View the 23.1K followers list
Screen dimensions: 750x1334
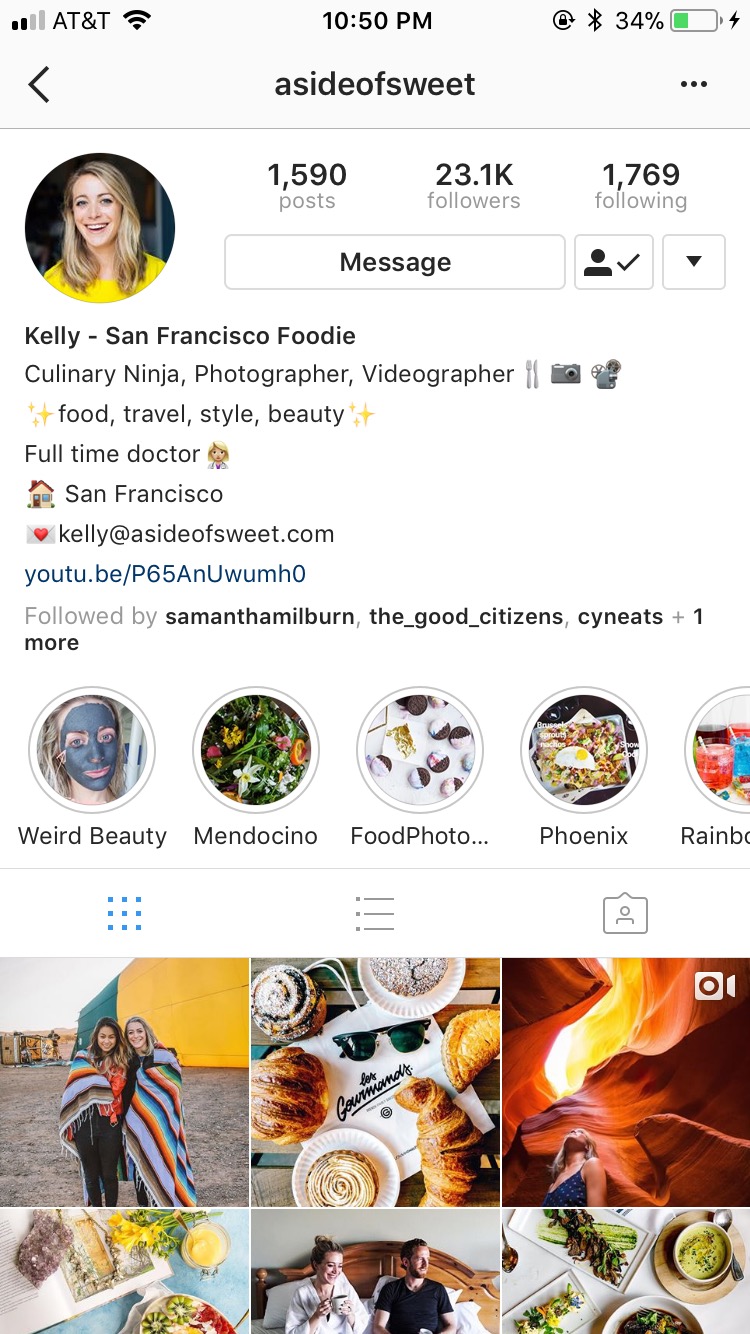coord(474,186)
